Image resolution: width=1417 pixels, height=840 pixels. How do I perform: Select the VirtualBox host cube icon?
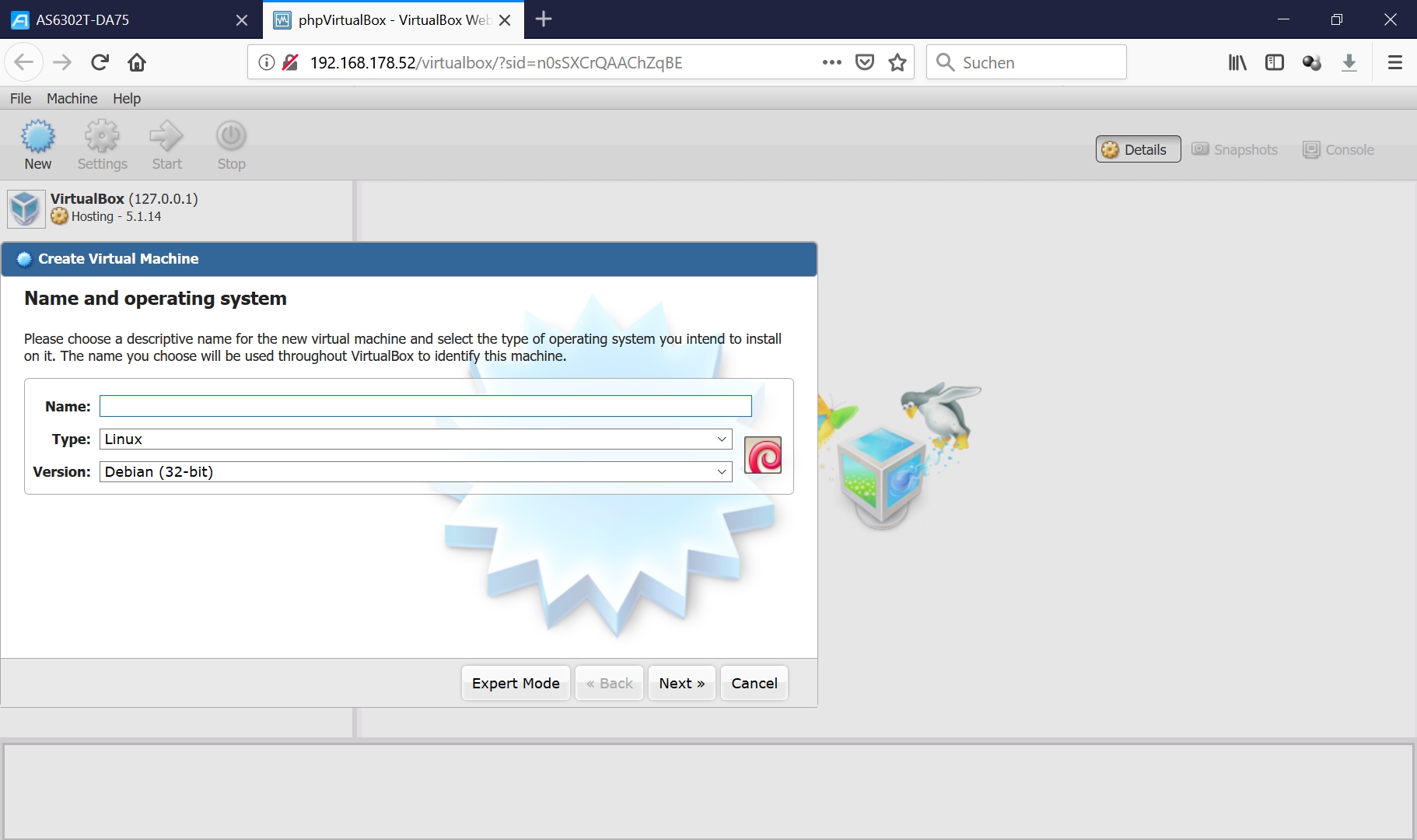pos(26,208)
